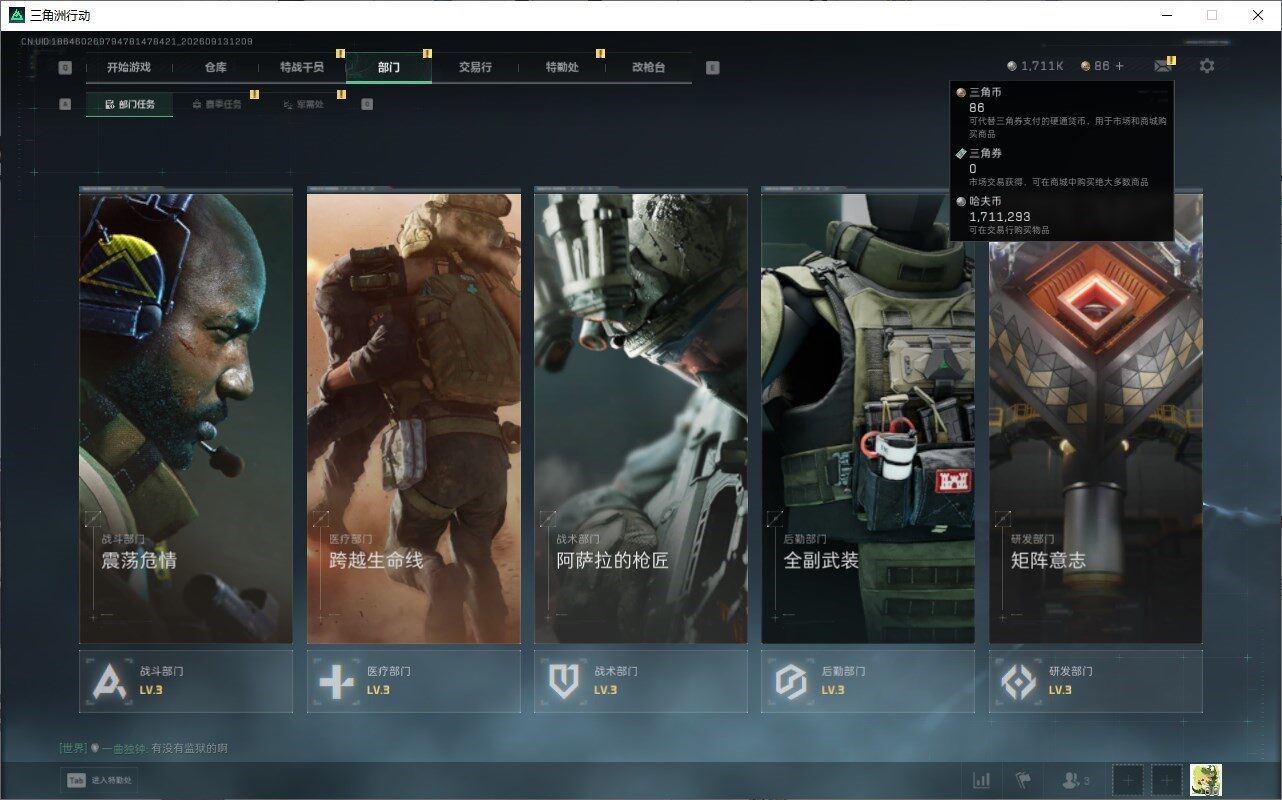Click the A key hint icon
This screenshot has width=1282, height=800.
point(65,104)
